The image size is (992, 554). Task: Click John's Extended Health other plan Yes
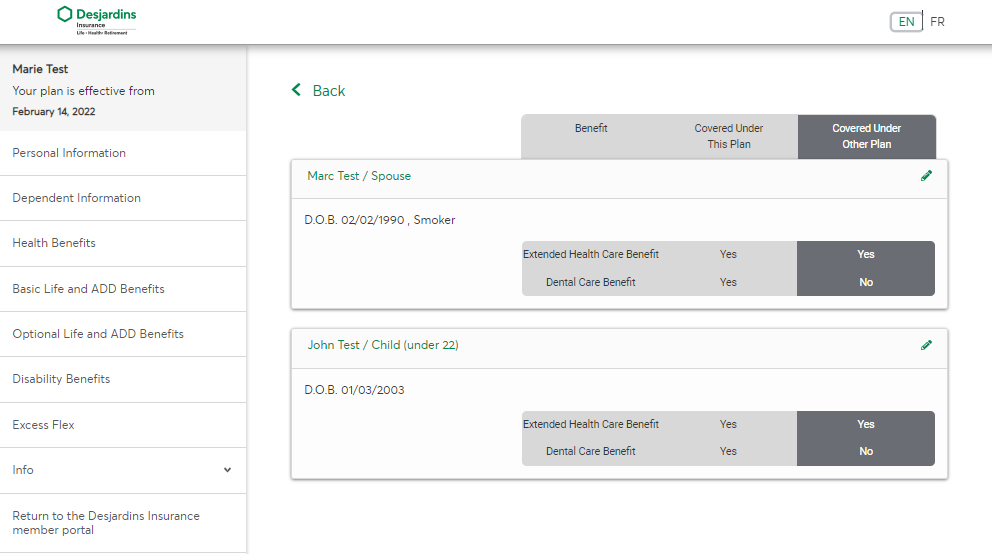click(x=865, y=424)
